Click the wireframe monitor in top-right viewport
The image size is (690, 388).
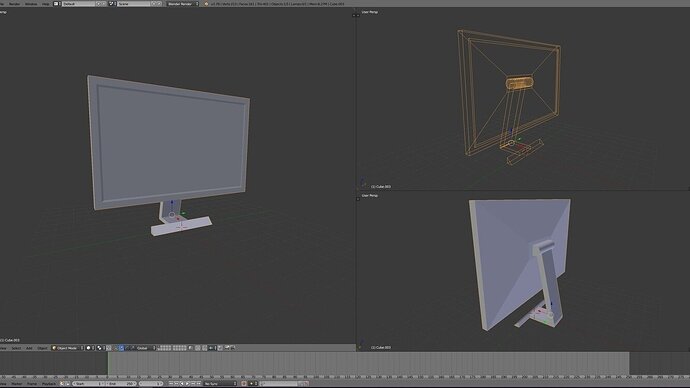(509, 92)
